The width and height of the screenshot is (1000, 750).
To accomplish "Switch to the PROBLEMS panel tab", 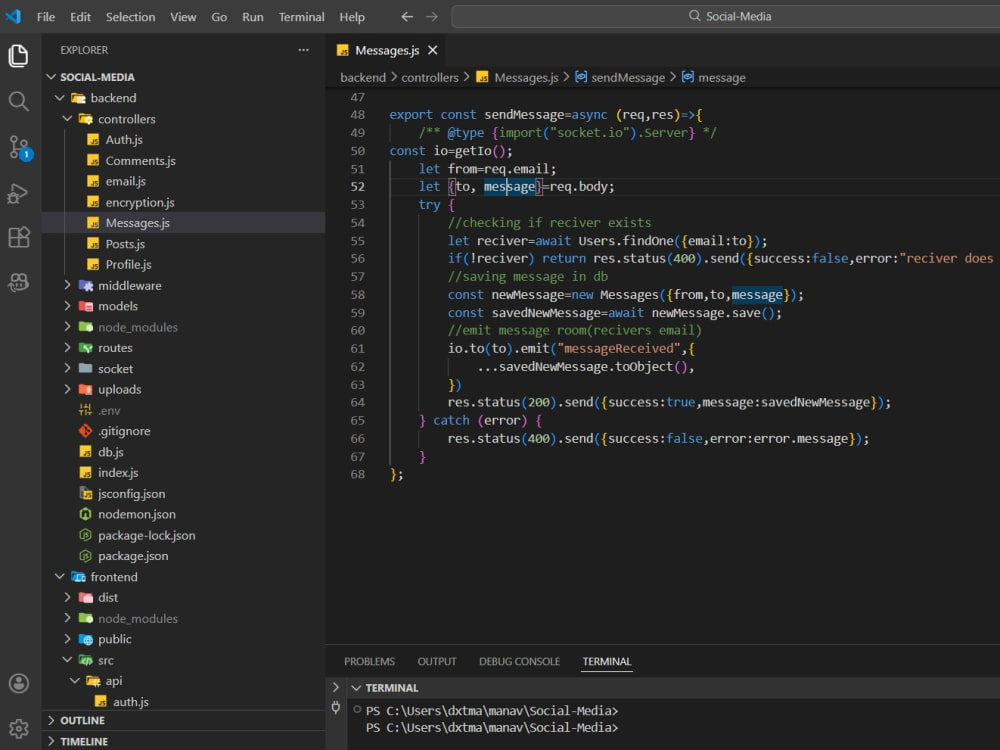I will (369, 661).
